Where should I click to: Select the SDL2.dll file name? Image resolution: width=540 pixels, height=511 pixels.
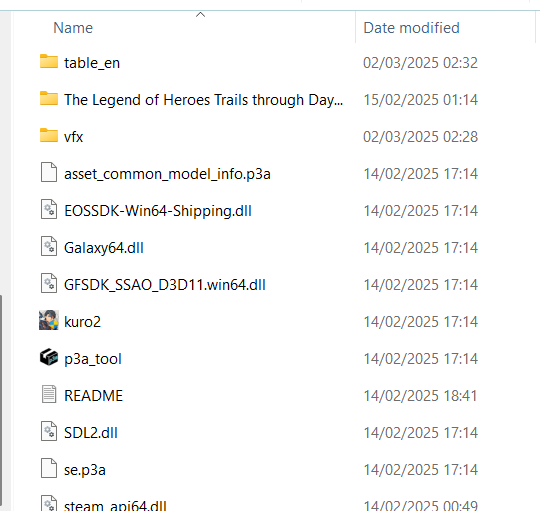point(91,432)
